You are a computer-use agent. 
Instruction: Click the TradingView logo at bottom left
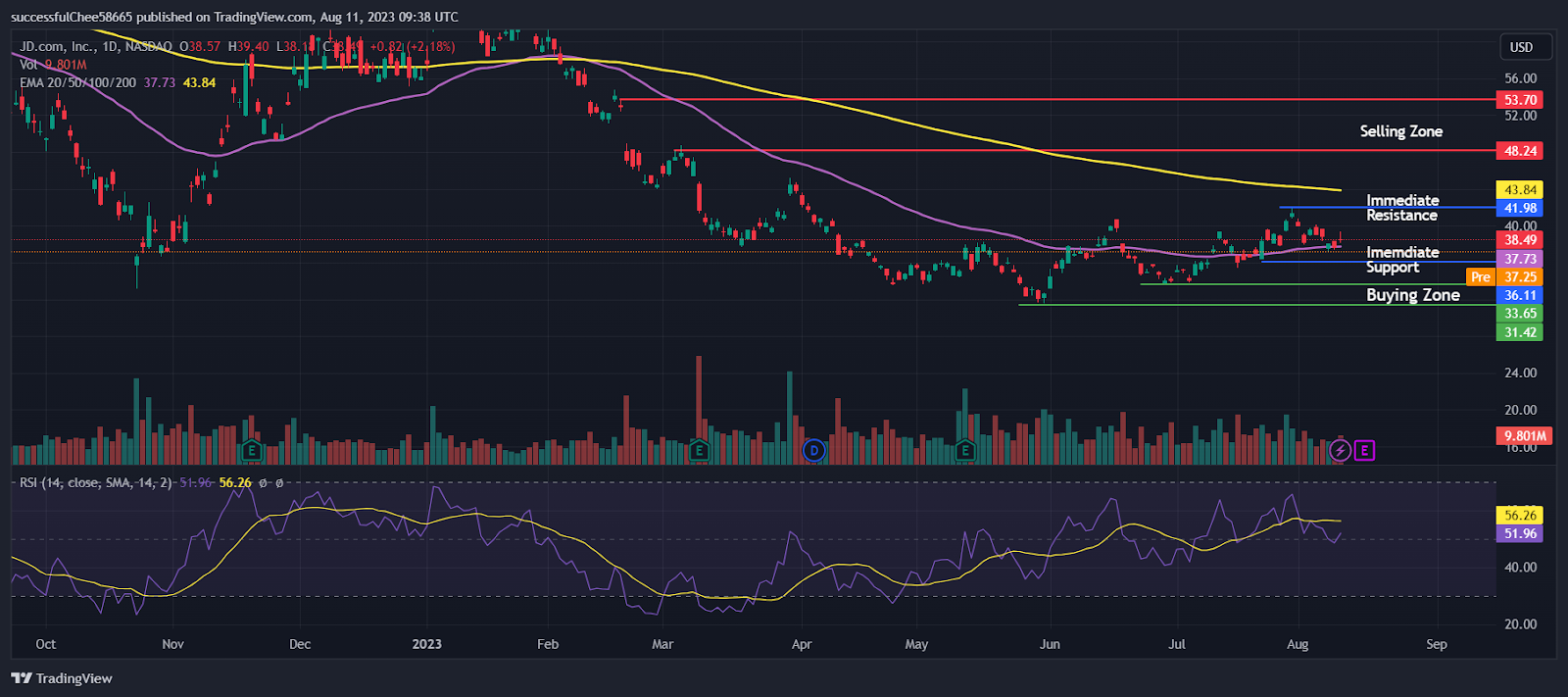[x=62, y=678]
